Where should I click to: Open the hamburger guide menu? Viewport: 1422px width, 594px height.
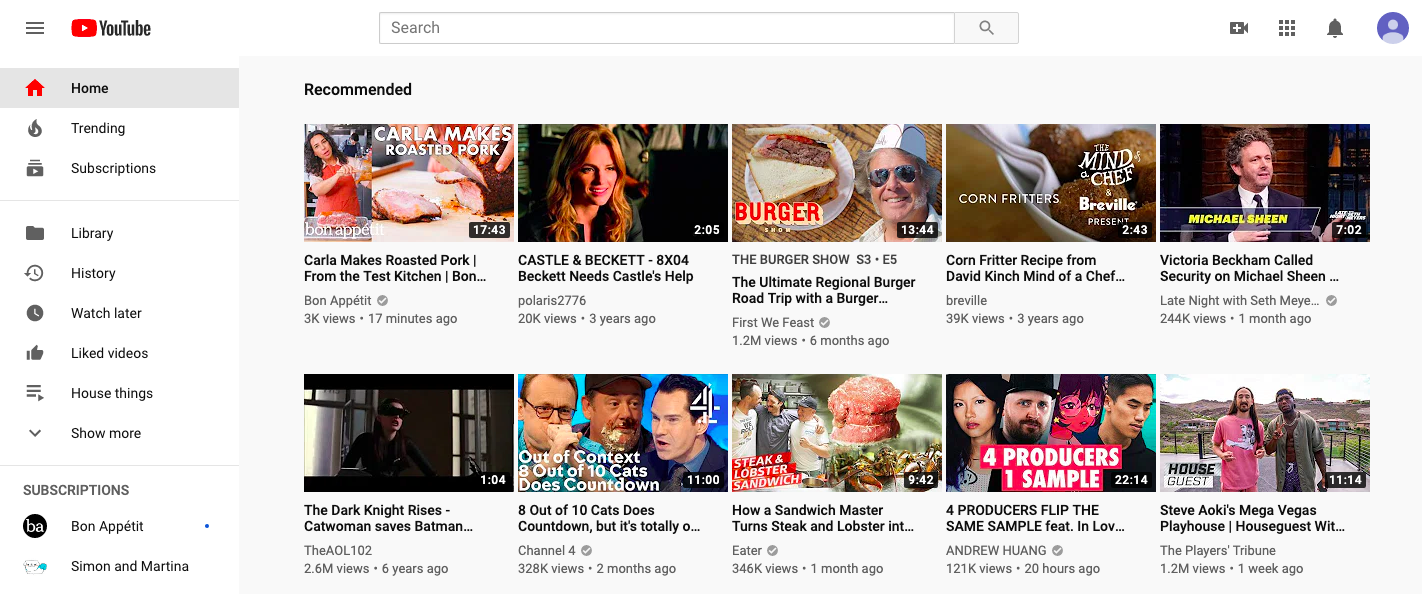pos(35,28)
